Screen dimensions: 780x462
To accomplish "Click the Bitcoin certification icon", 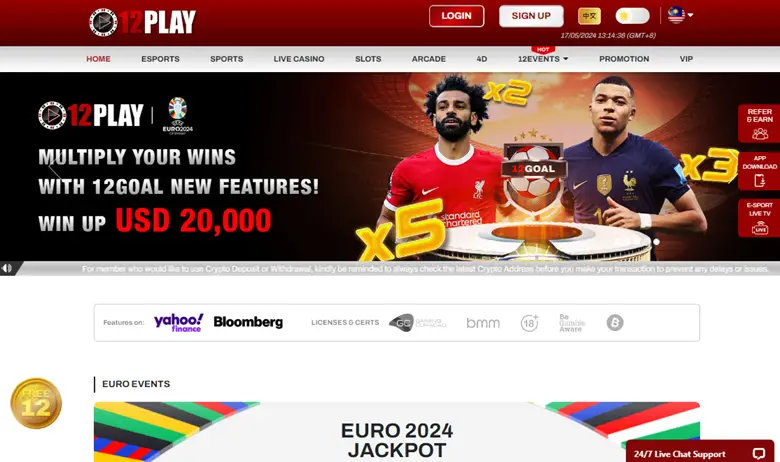I will tap(615, 323).
